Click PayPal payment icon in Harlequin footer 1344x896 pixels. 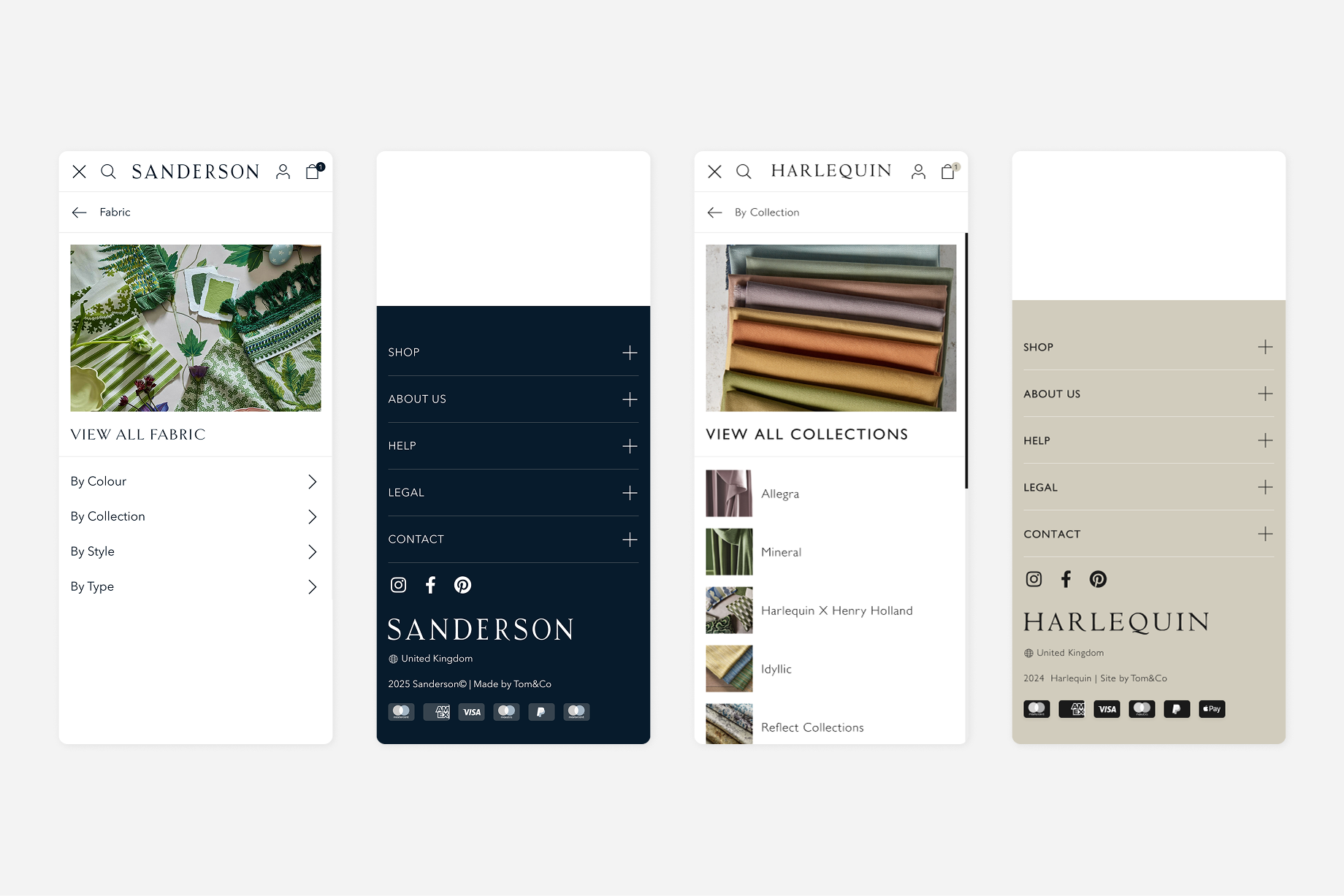pyautogui.click(x=1177, y=709)
